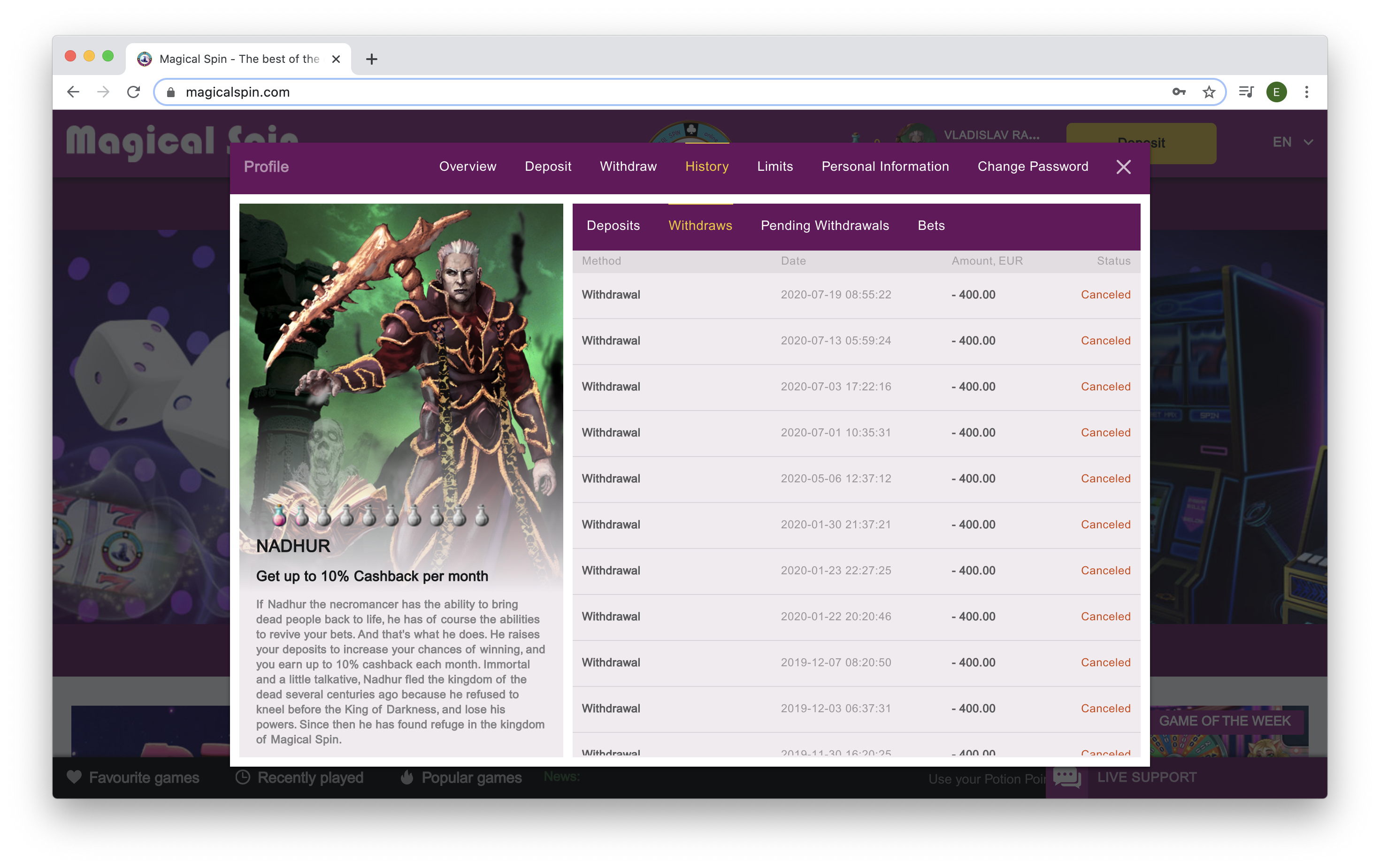The image size is (1380, 868).
Task: Open saved passwords key icon
Action: click(1178, 91)
